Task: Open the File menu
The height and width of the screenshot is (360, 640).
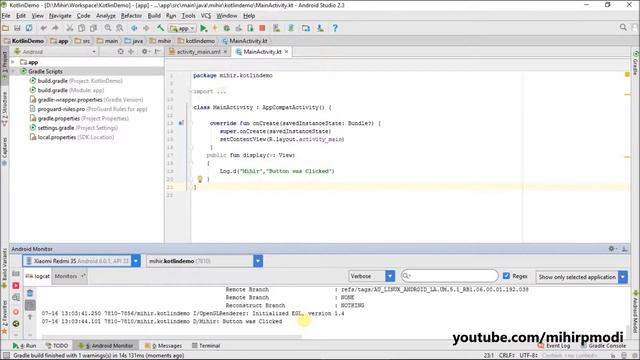Action: pos(6,16)
